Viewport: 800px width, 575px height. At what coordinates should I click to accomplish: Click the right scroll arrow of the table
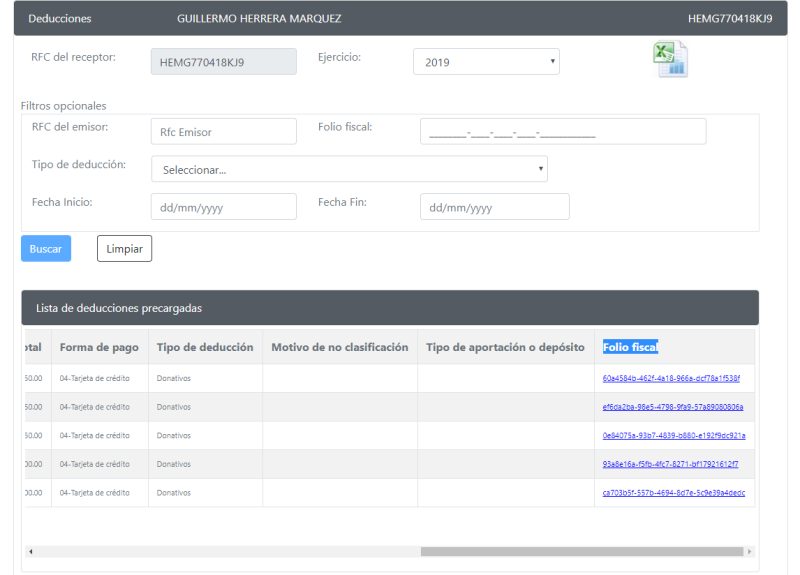point(749,552)
